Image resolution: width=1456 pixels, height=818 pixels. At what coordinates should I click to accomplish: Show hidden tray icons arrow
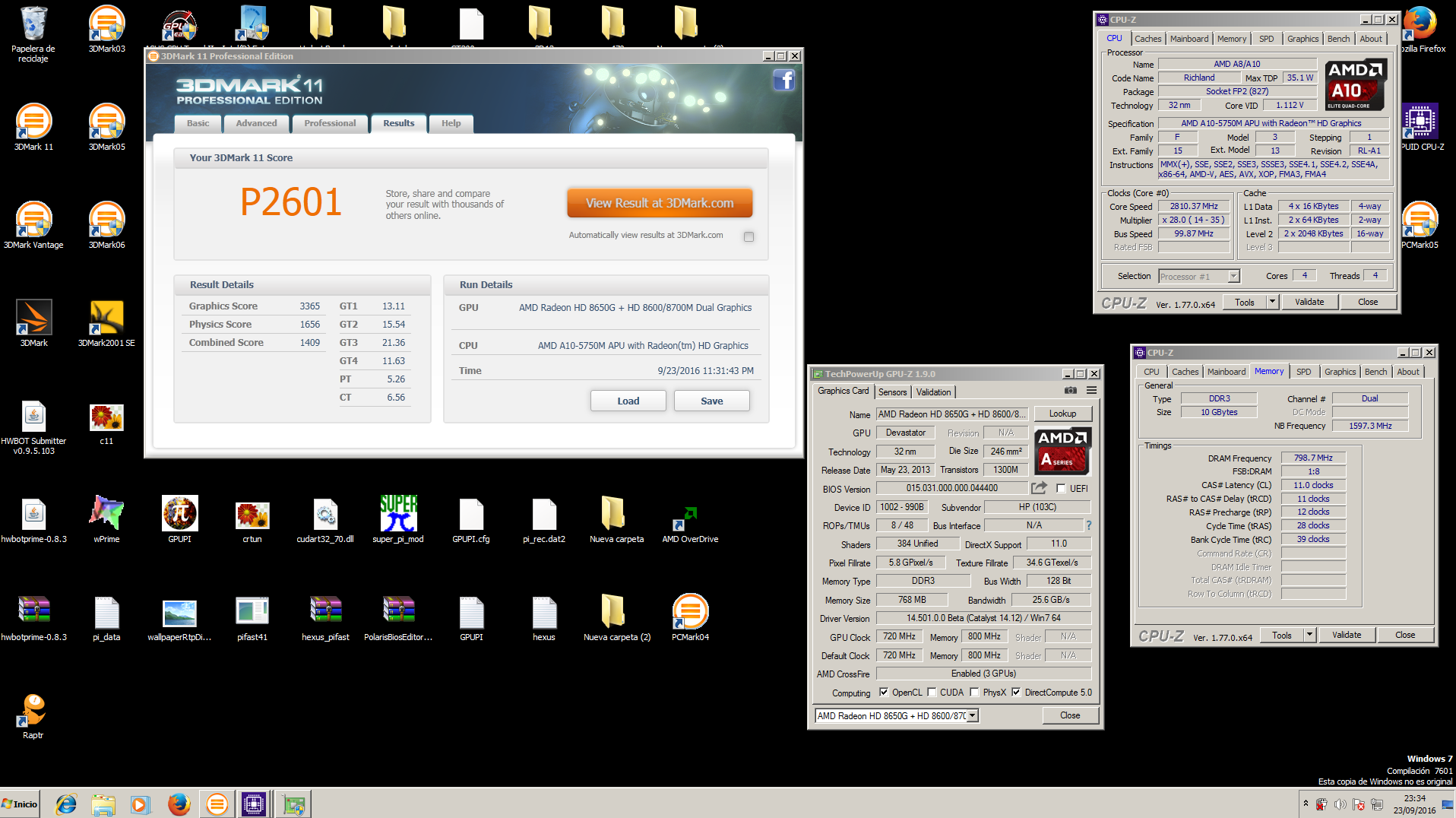click(x=1306, y=804)
